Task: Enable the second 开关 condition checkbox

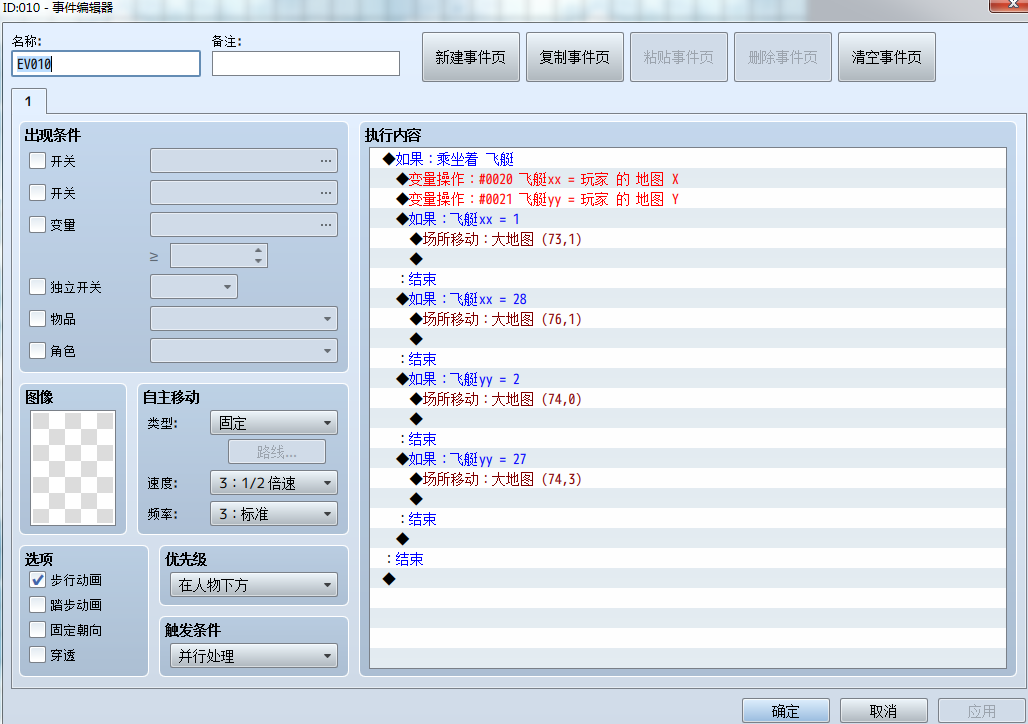Action: pos(37,193)
